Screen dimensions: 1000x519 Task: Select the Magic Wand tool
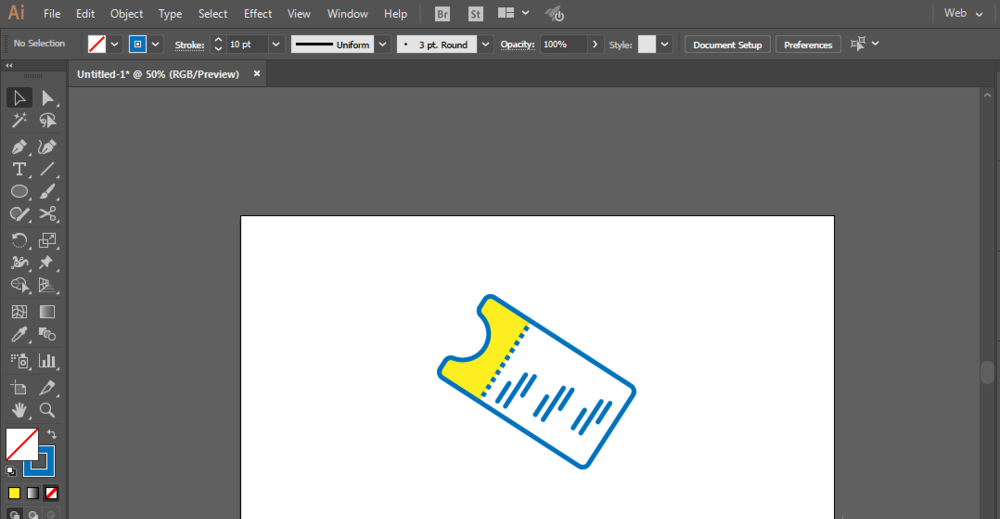19,121
